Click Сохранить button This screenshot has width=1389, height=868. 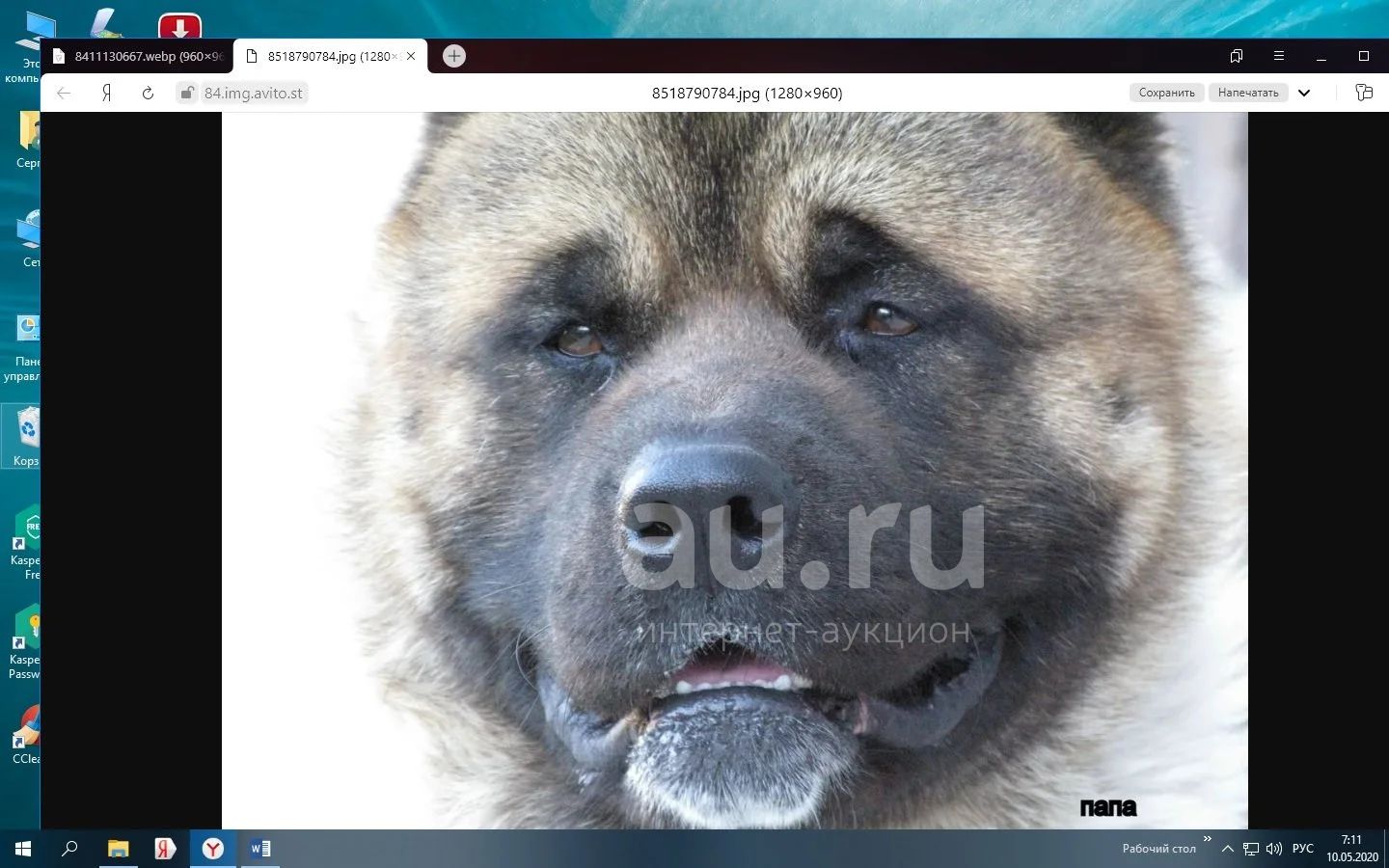[x=1166, y=93]
